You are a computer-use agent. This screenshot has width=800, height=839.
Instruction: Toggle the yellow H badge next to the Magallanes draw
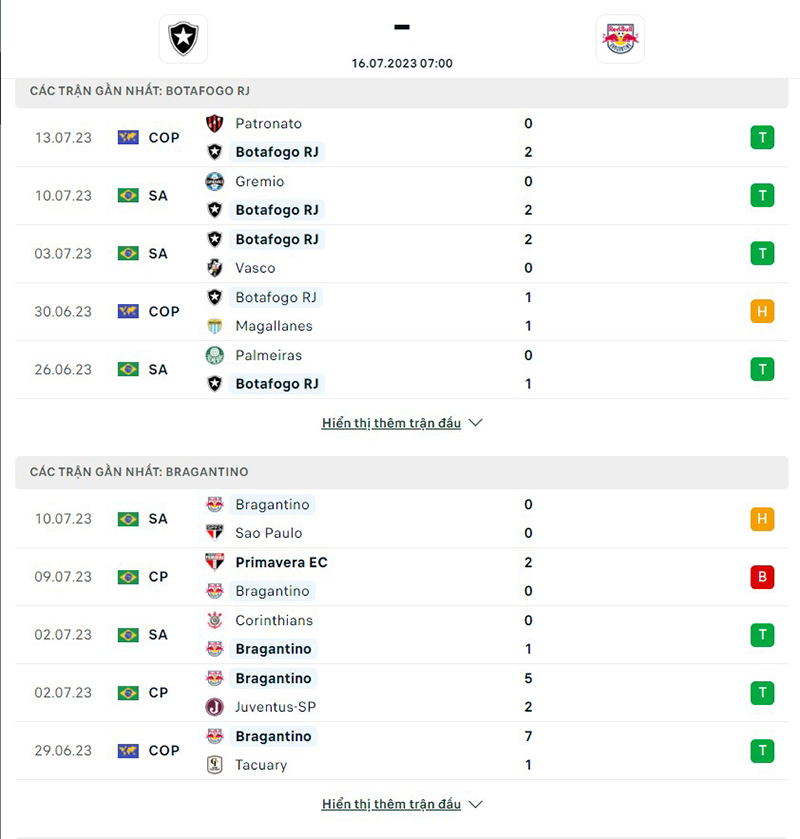pyautogui.click(x=762, y=311)
